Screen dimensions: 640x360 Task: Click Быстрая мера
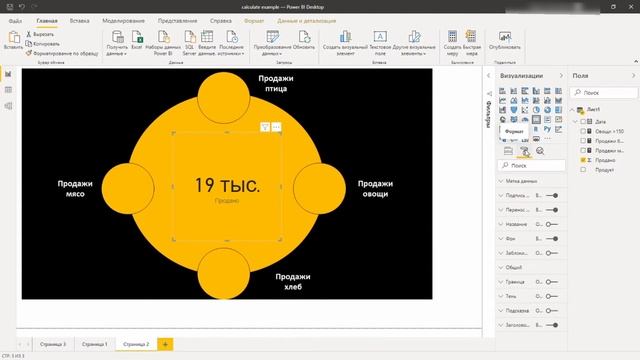472,43
